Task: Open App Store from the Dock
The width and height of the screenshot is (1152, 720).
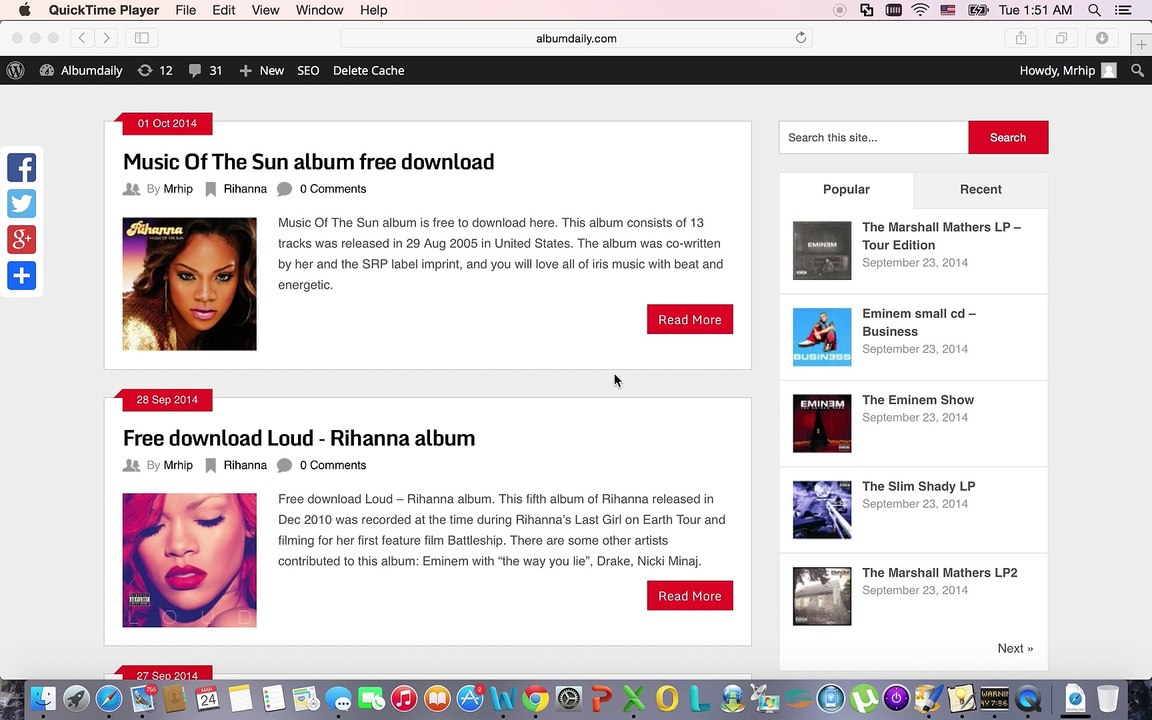Action: click(x=469, y=699)
